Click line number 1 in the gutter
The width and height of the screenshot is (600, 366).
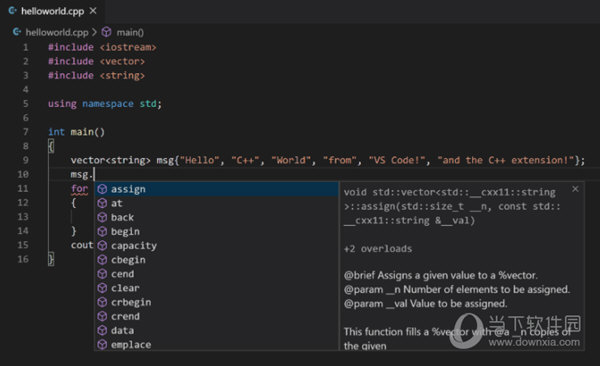click(26, 47)
